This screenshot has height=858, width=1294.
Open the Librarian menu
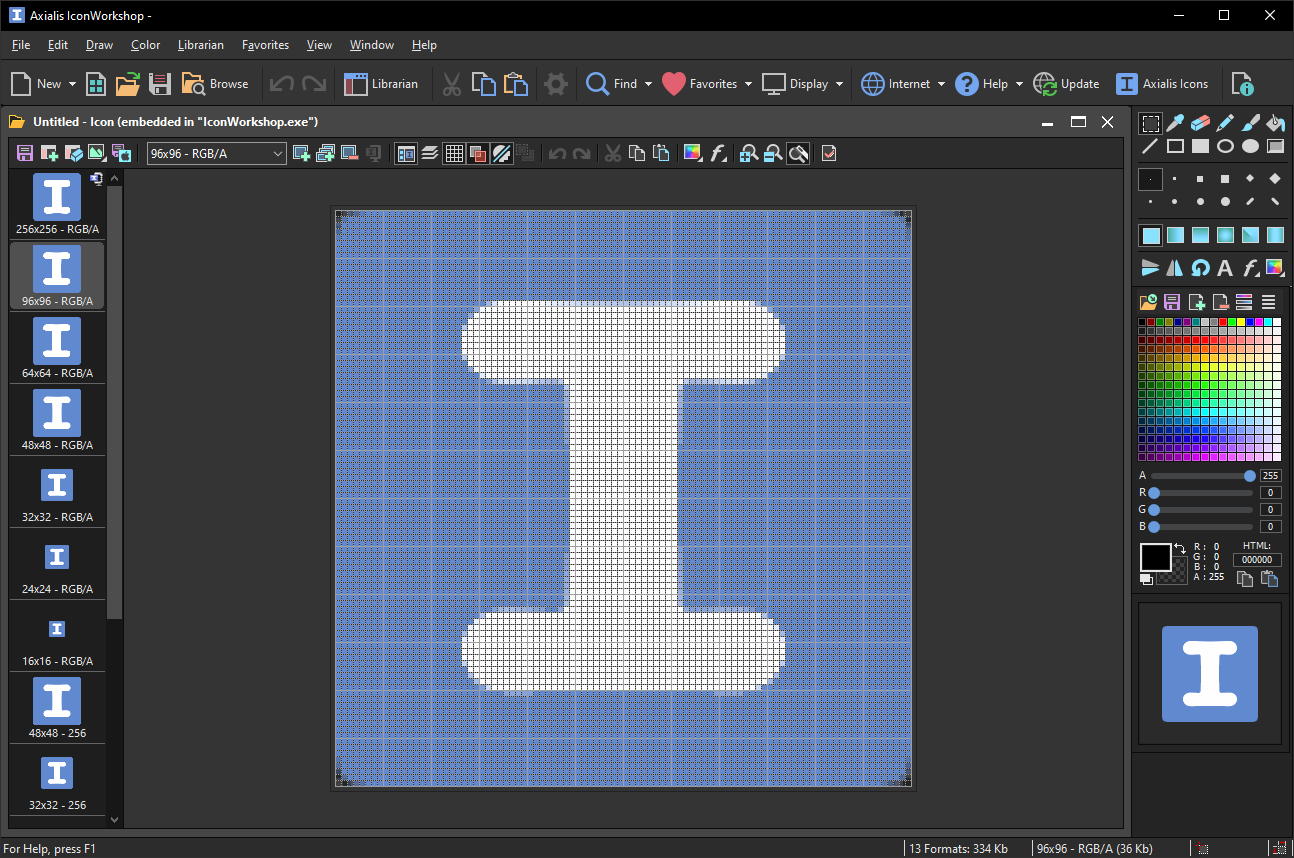point(200,44)
